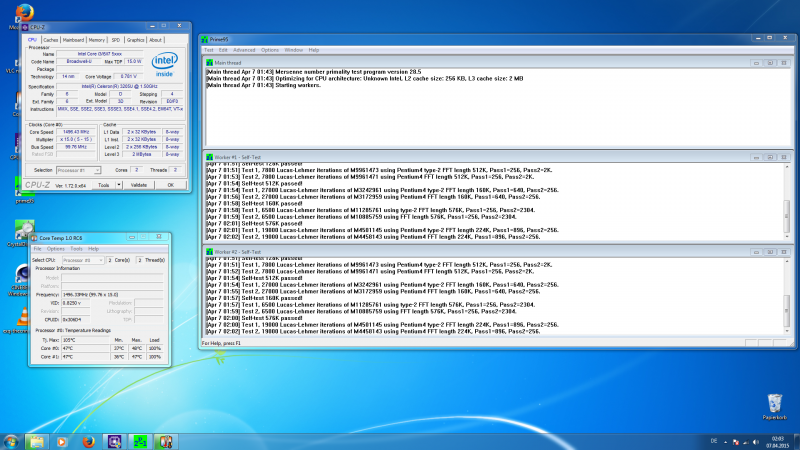The image size is (800, 450).
Task: Open the Action Center flag in the tray
Action: (x=735, y=442)
